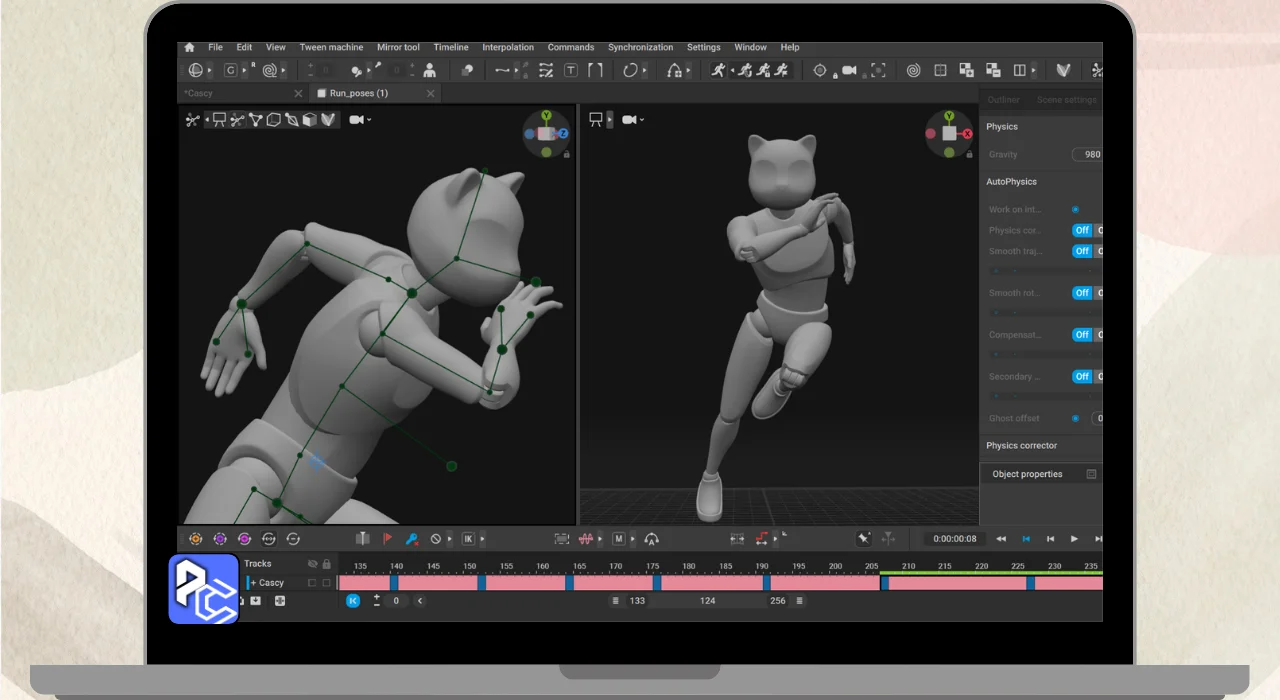Click the Gravity value field
1280x700 pixels.
click(1088, 155)
